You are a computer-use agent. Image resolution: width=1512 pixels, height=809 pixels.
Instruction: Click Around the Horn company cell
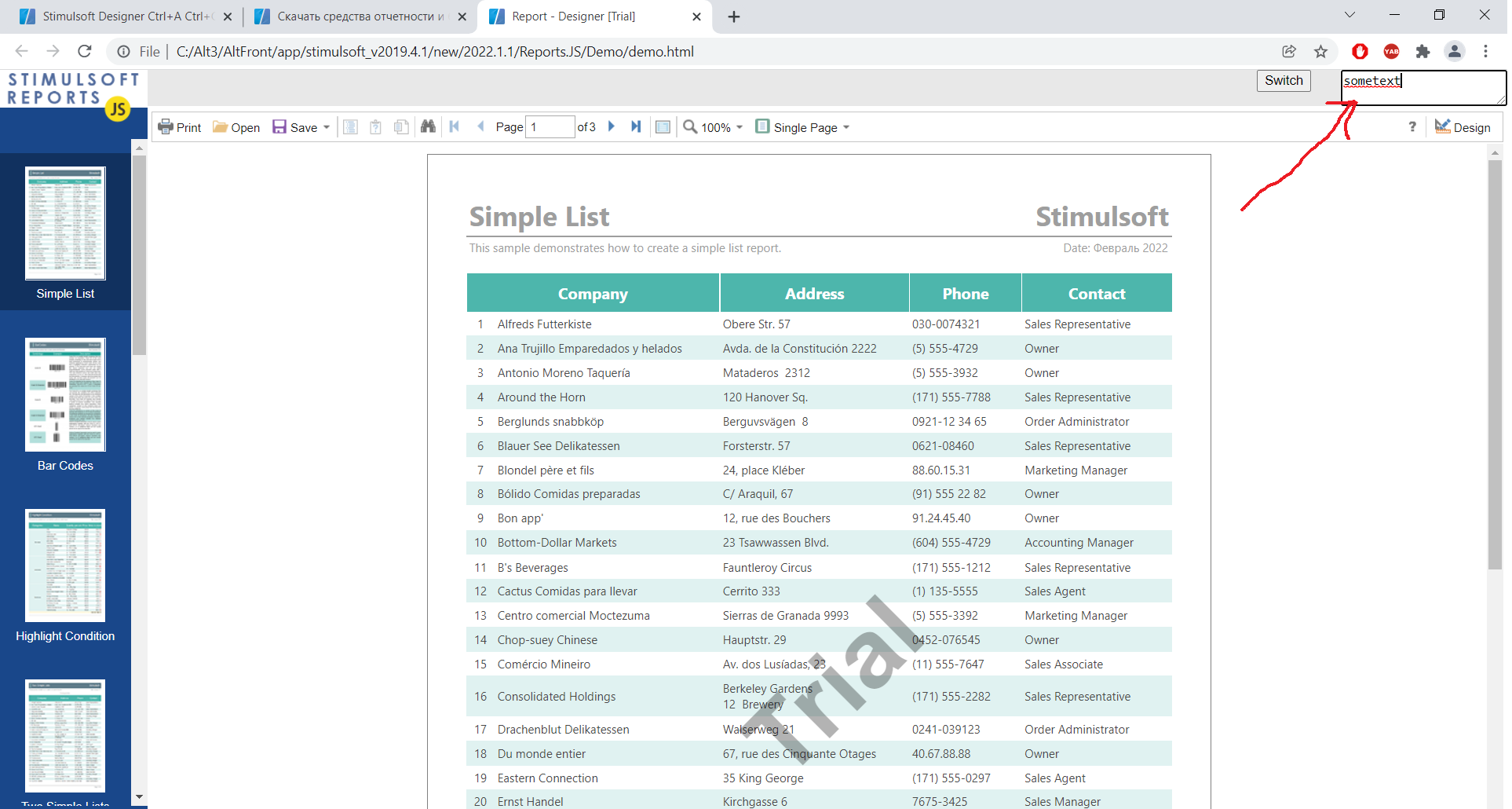click(542, 397)
